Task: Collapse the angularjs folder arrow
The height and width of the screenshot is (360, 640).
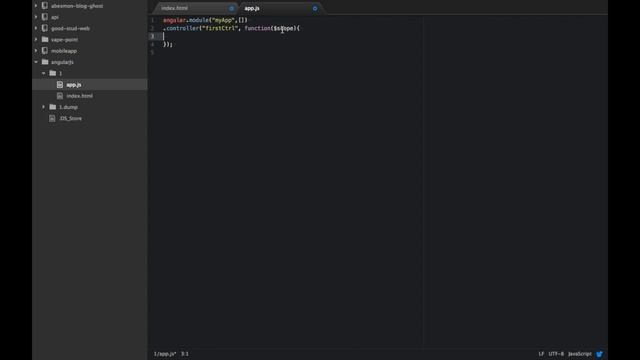Action: coord(36,62)
